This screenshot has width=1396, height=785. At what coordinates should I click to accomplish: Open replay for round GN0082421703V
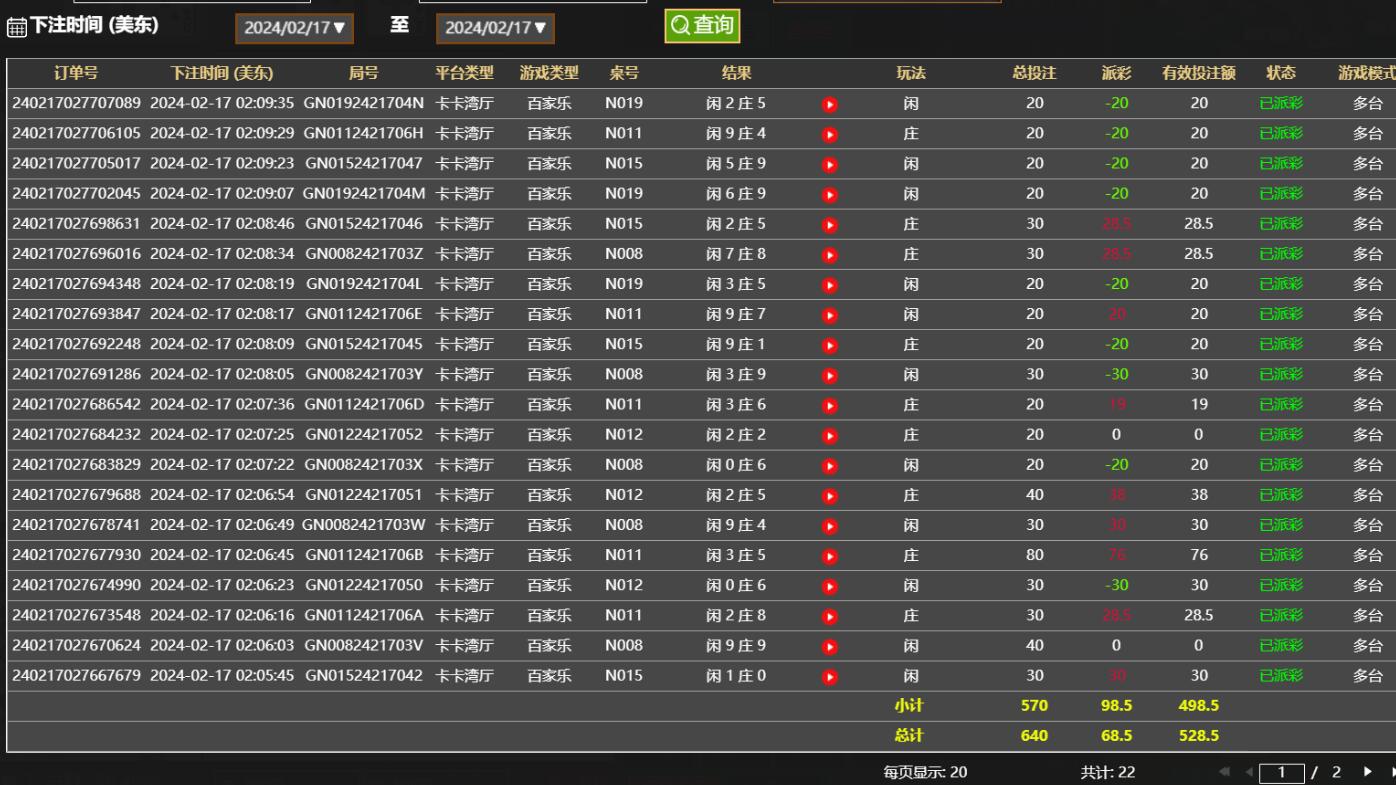pyautogui.click(x=829, y=647)
